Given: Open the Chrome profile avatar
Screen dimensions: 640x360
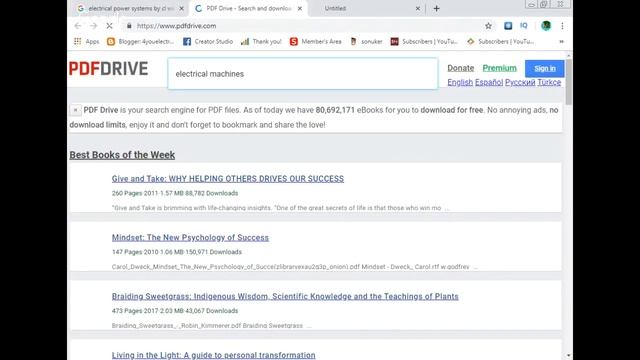Looking at the screenshot, I should pyautogui.click(x=546, y=26).
